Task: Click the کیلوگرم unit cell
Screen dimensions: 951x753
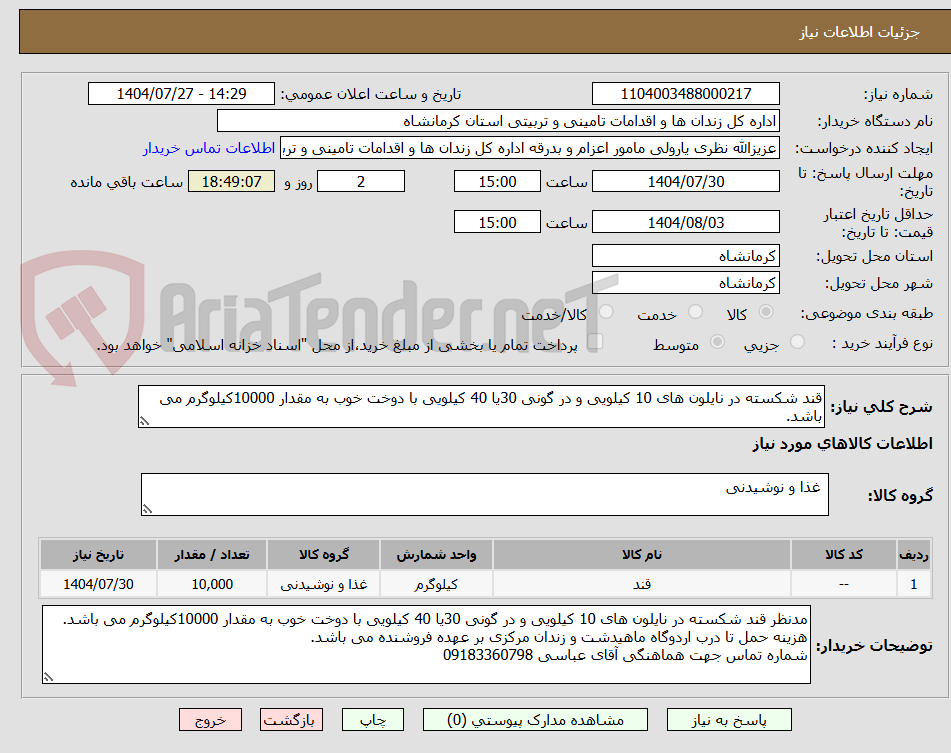Action: pyautogui.click(x=436, y=584)
